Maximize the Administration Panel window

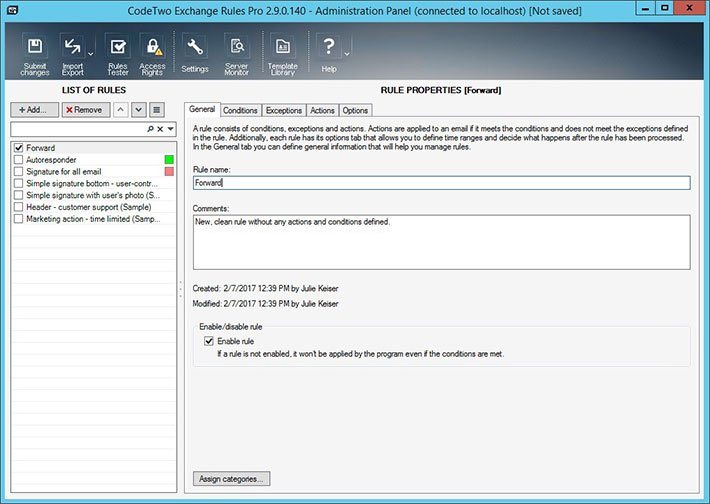[664, 8]
